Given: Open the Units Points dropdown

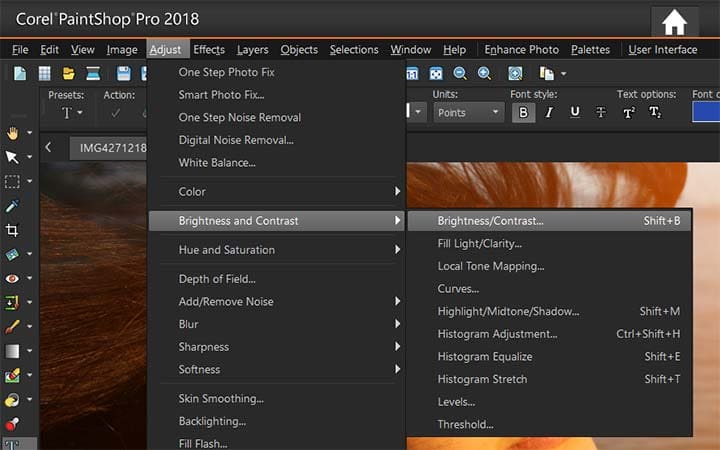Looking at the screenshot, I should click(x=468, y=112).
